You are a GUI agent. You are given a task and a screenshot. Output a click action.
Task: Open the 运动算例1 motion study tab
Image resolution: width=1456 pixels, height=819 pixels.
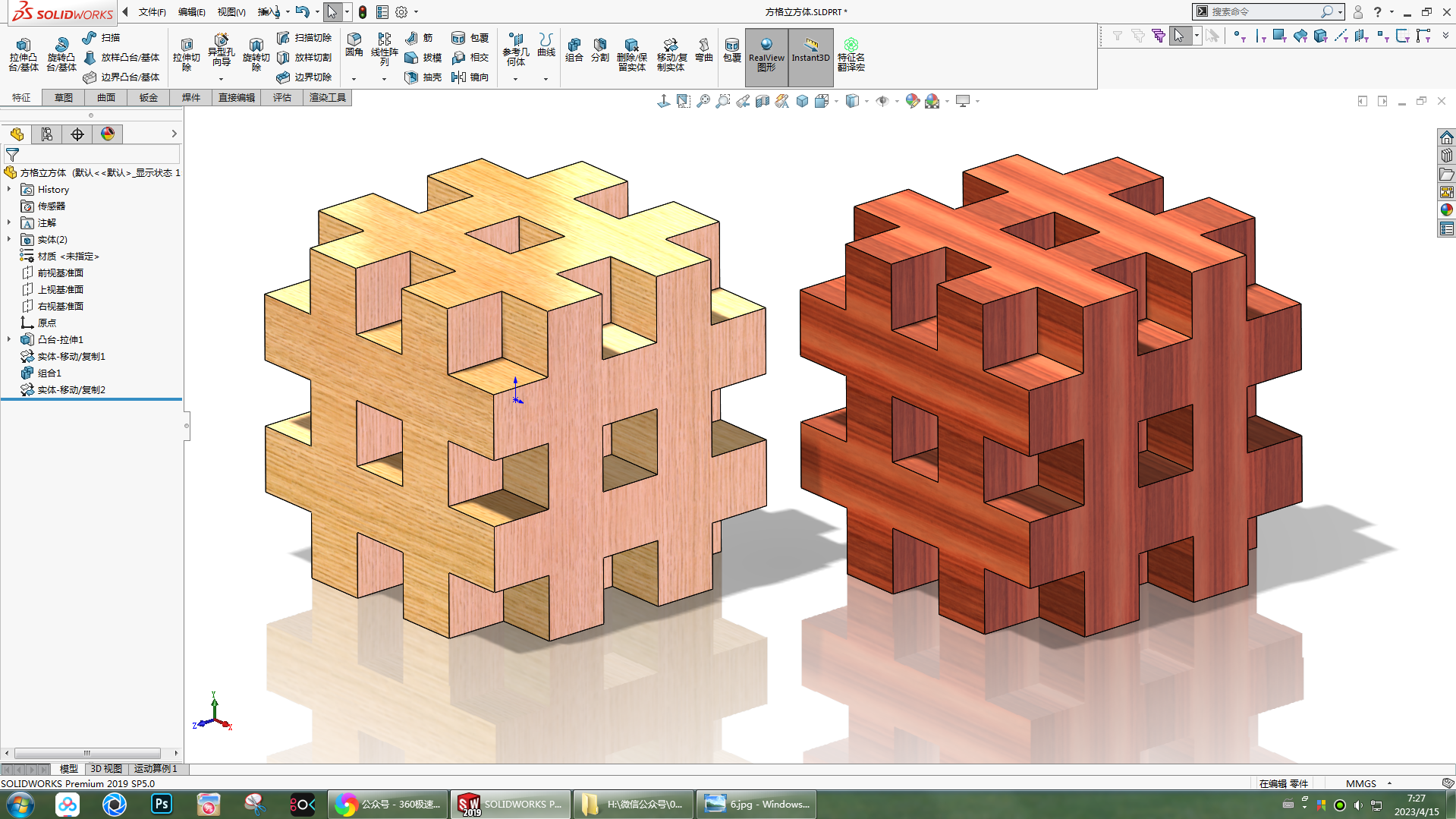pyautogui.click(x=156, y=769)
